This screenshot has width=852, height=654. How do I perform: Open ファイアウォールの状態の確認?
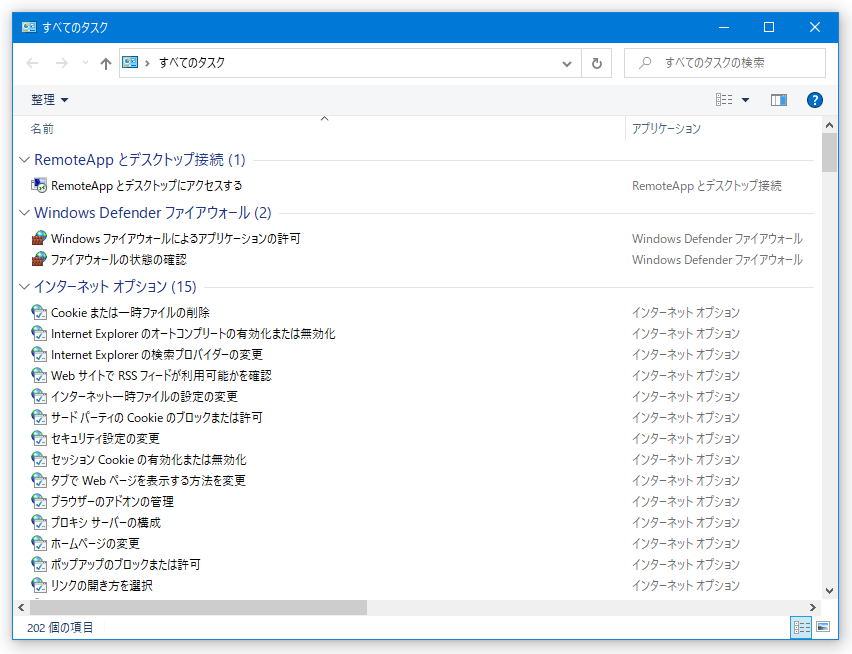tap(118, 260)
